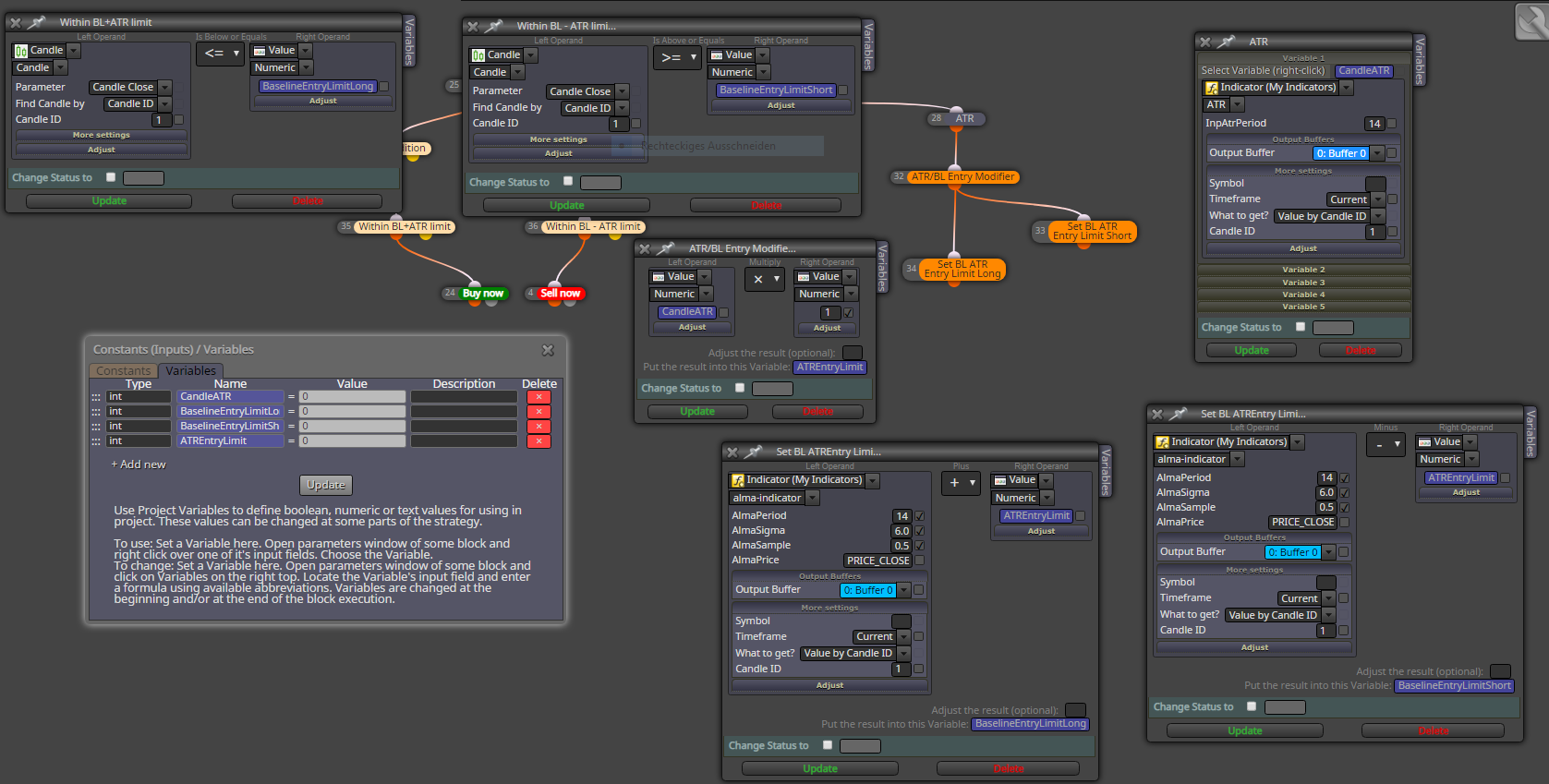1549x784 pixels.
Task: Open Output Buffer dropdown in ATR panel
Action: pos(1376,153)
